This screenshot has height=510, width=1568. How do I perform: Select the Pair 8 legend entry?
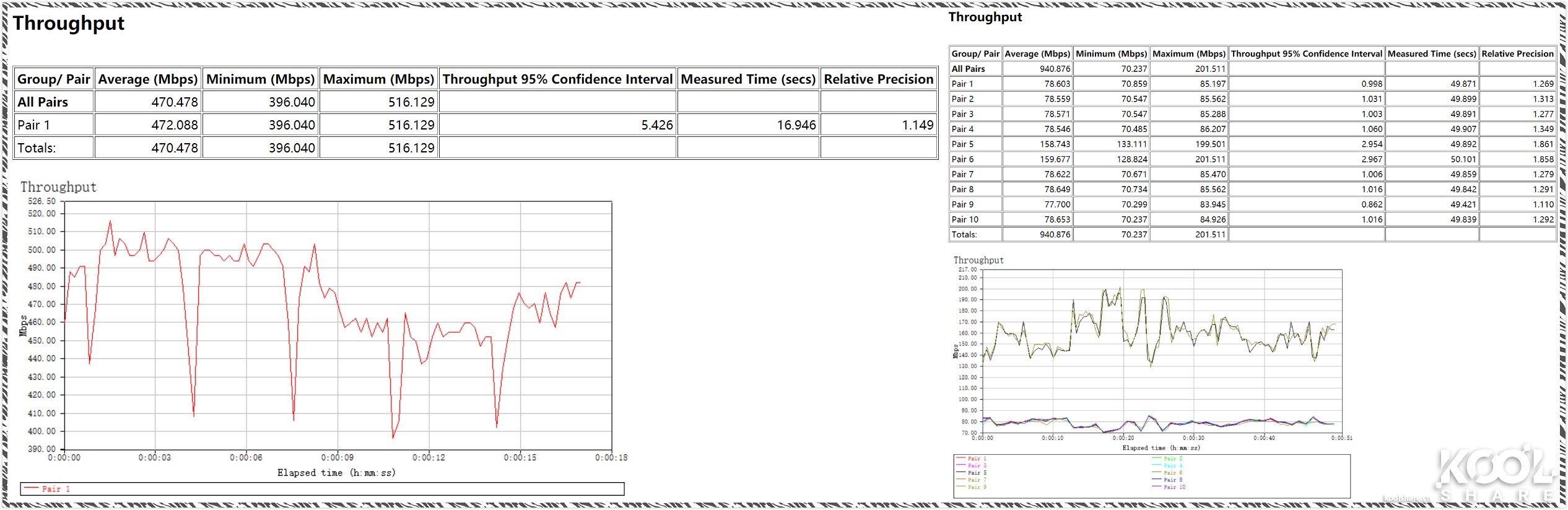click(1174, 480)
